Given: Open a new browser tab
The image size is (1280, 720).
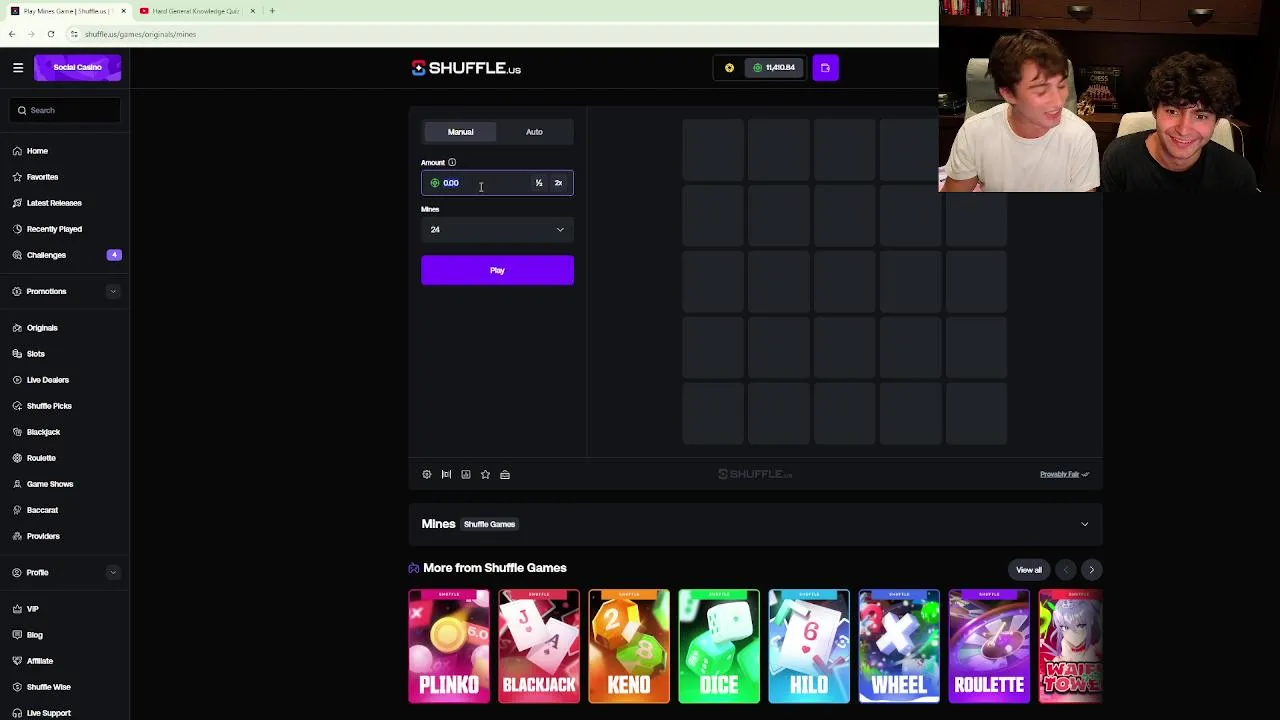Looking at the screenshot, I should pyautogui.click(x=272, y=11).
